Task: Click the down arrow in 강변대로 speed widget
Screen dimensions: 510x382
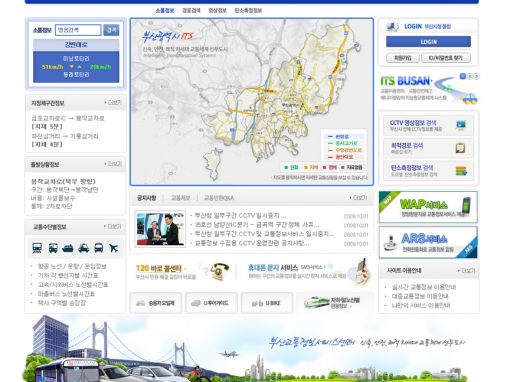Action: coord(71,67)
